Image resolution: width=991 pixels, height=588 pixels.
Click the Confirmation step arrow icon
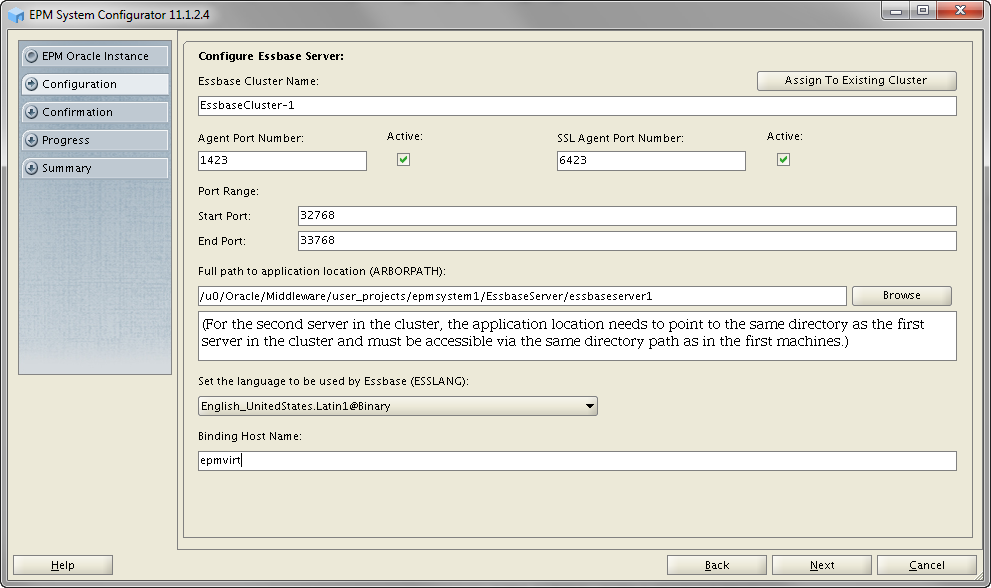31,112
